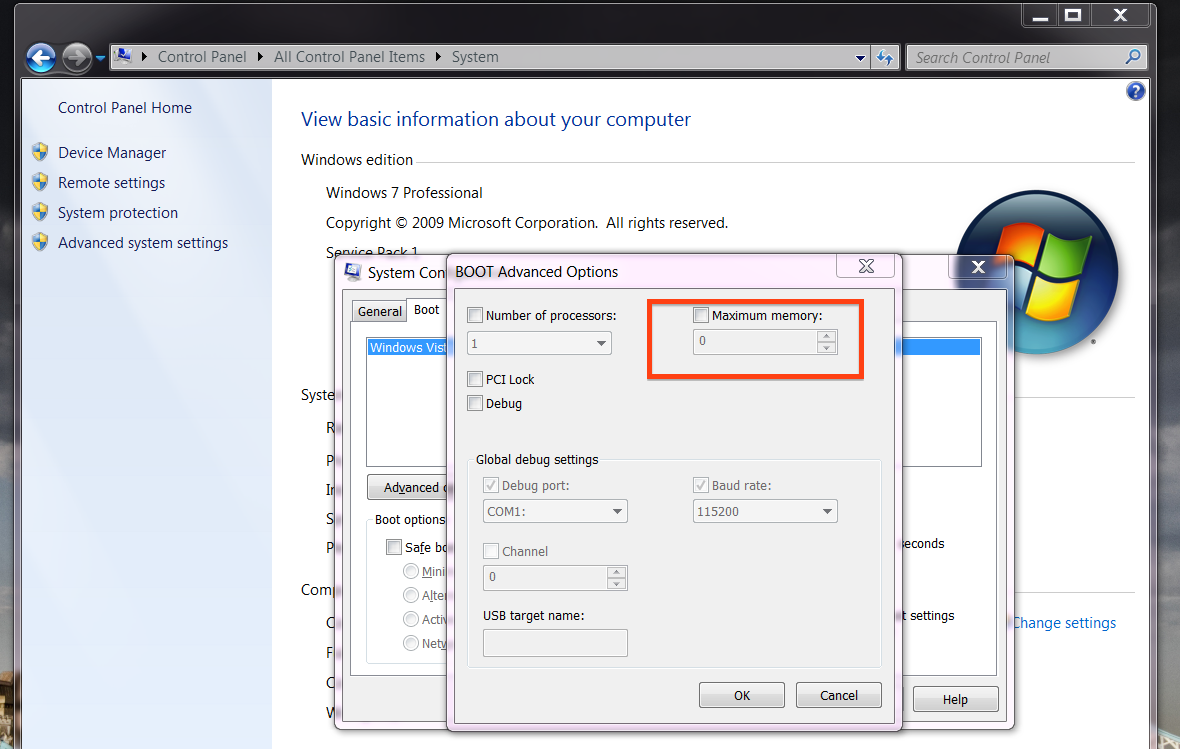This screenshot has height=749, width=1180.
Task: Click the address bar refresh icon
Action: coord(885,58)
